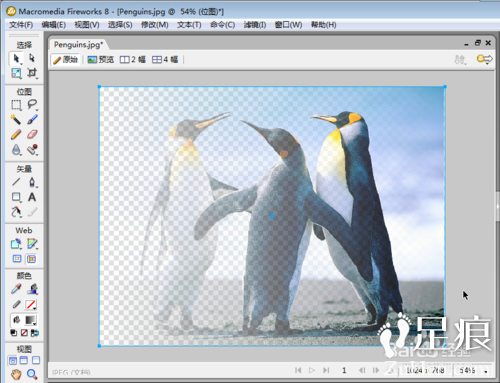Switch to standard screen mode
This screenshot has width=500, height=383.
tap(13, 361)
